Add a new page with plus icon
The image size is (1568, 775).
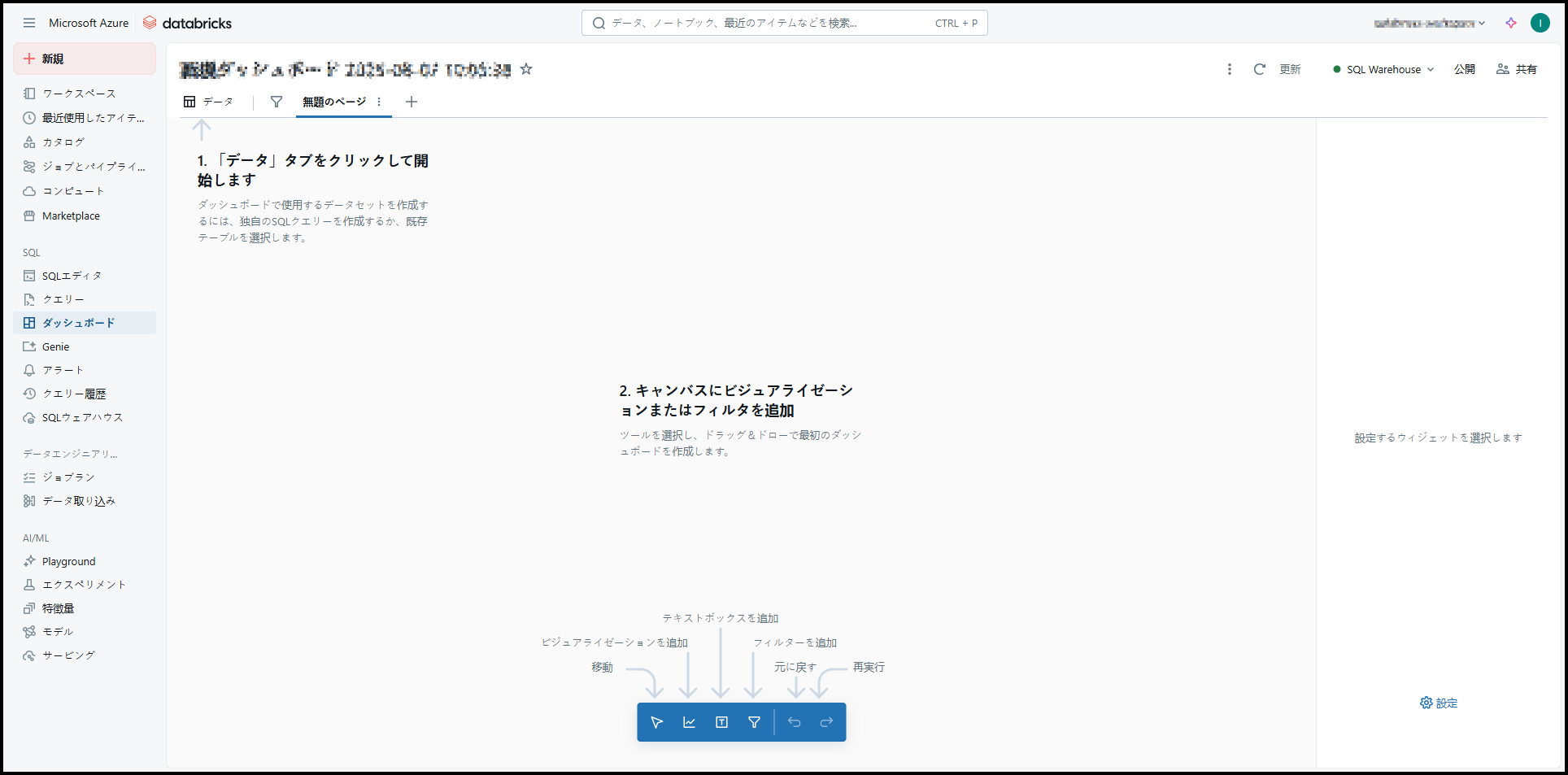(x=412, y=102)
